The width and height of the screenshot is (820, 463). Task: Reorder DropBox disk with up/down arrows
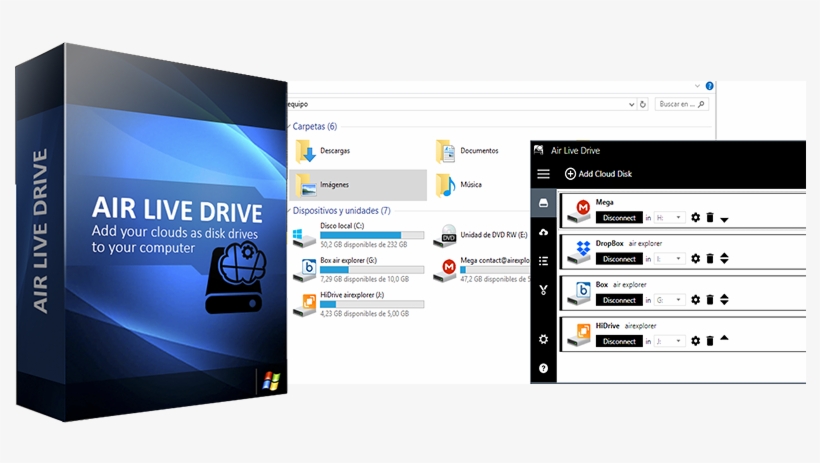724,258
